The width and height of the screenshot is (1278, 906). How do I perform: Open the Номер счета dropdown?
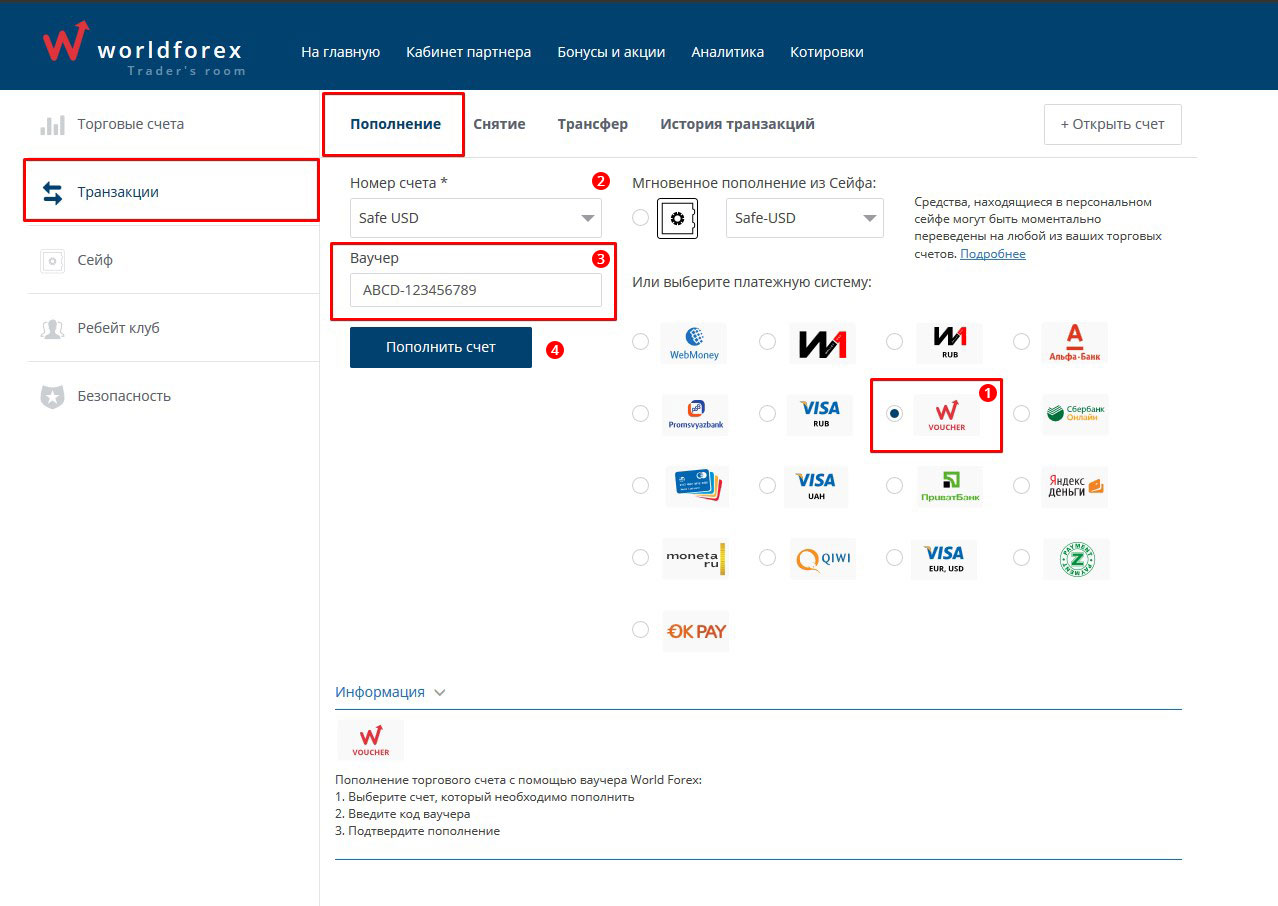(476, 218)
